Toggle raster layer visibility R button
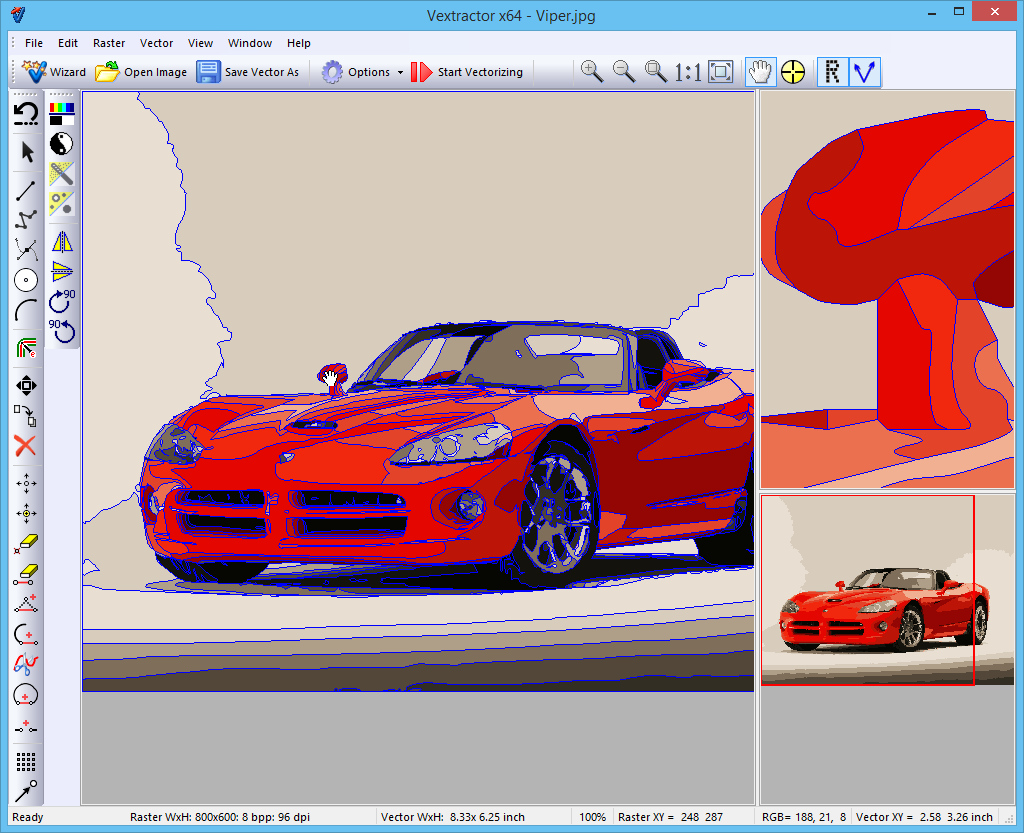The height and width of the screenshot is (833, 1024). coord(831,72)
